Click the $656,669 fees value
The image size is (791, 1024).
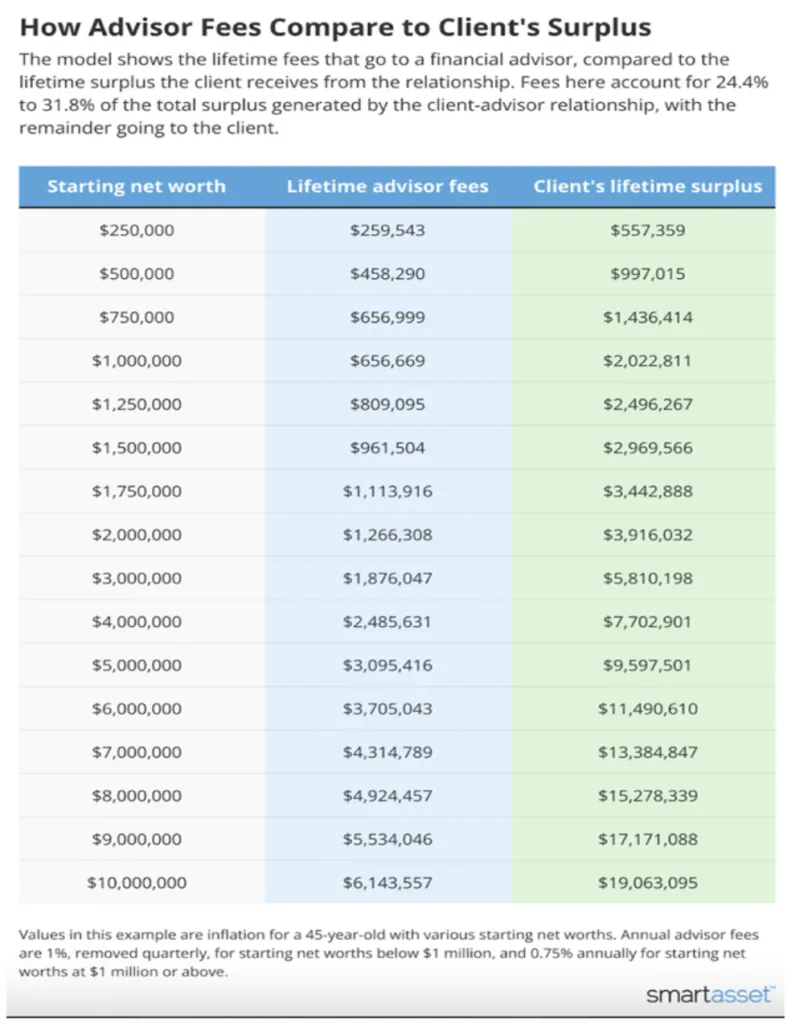tap(387, 360)
